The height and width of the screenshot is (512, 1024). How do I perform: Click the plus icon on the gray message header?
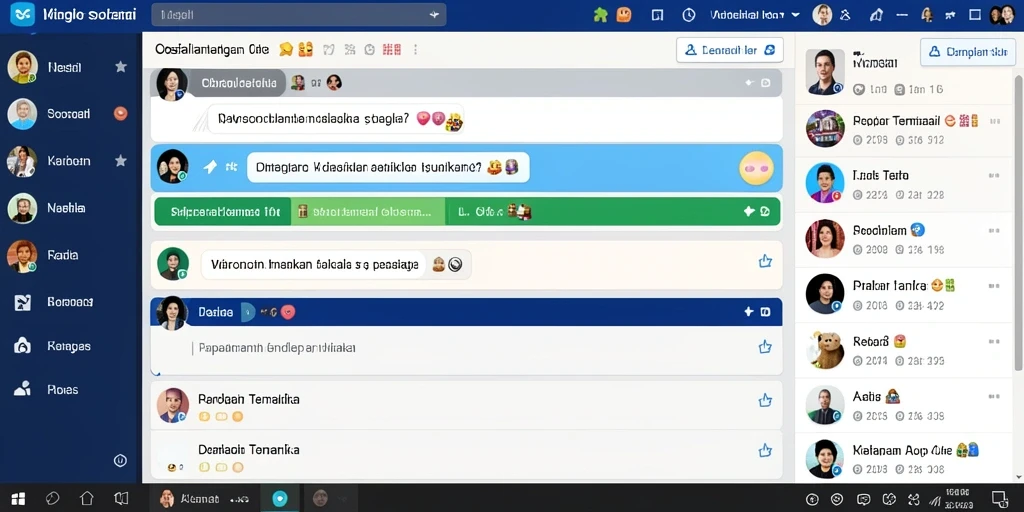pyautogui.click(x=749, y=83)
